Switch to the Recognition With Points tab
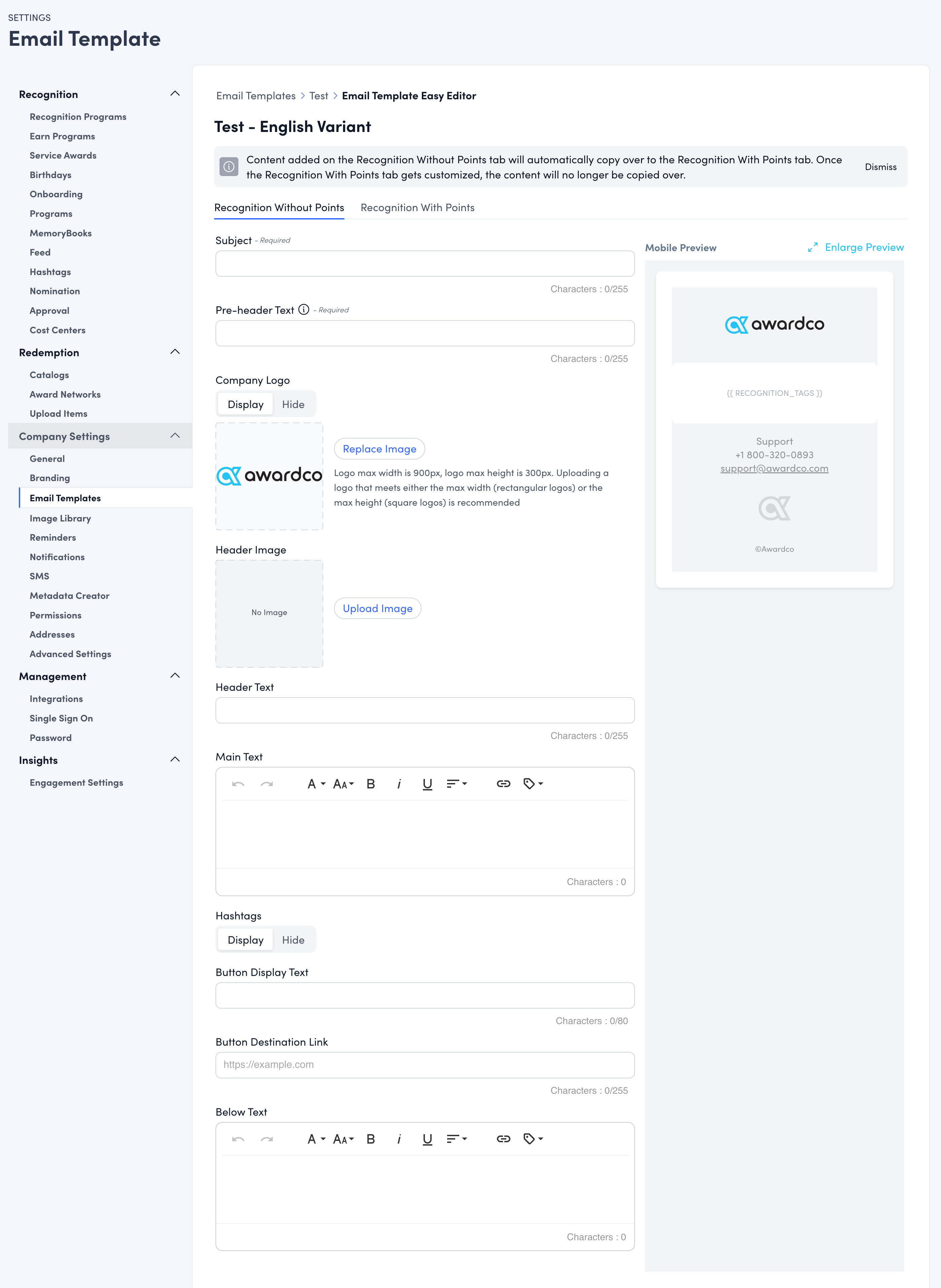This screenshot has height=1288, width=941. (x=417, y=207)
